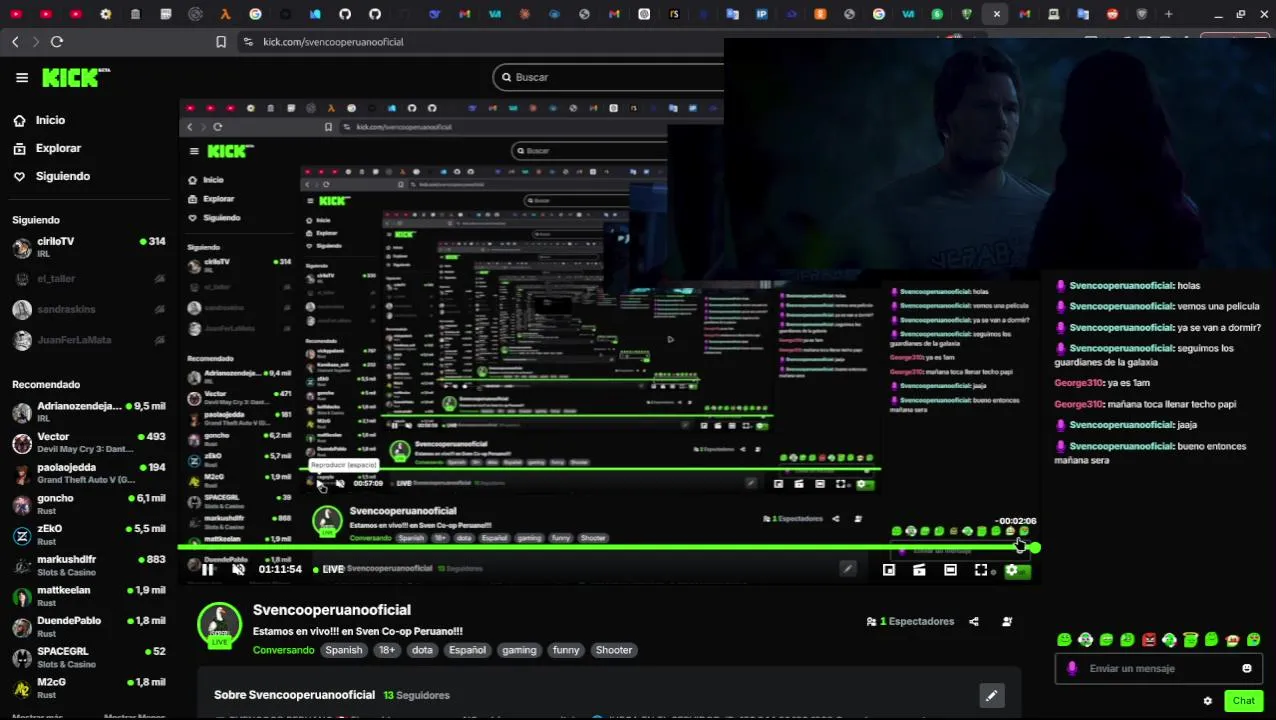Edit Sobre Svencooperuanooficial section with pencil

point(991,696)
